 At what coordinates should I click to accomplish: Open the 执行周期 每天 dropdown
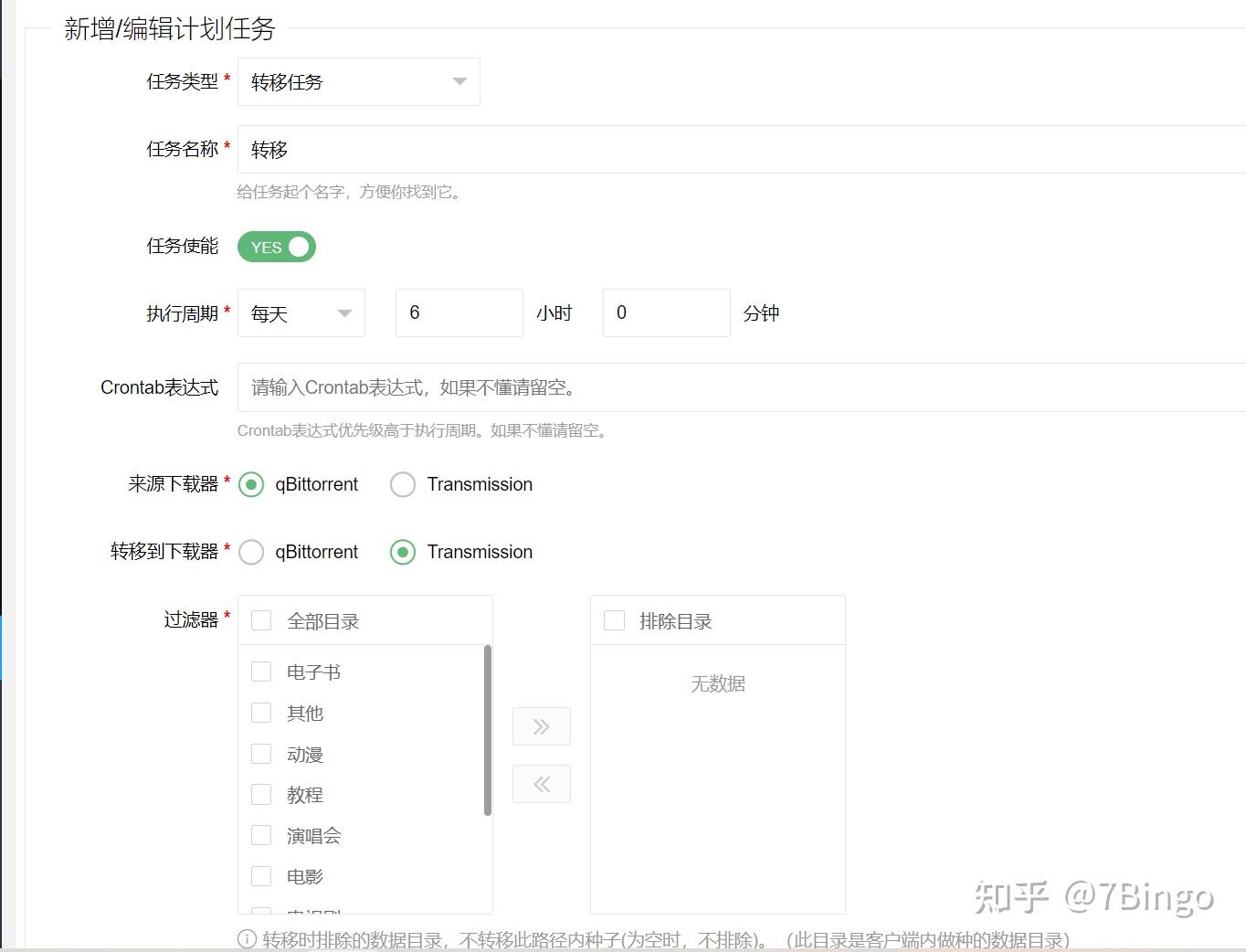tap(301, 312)
